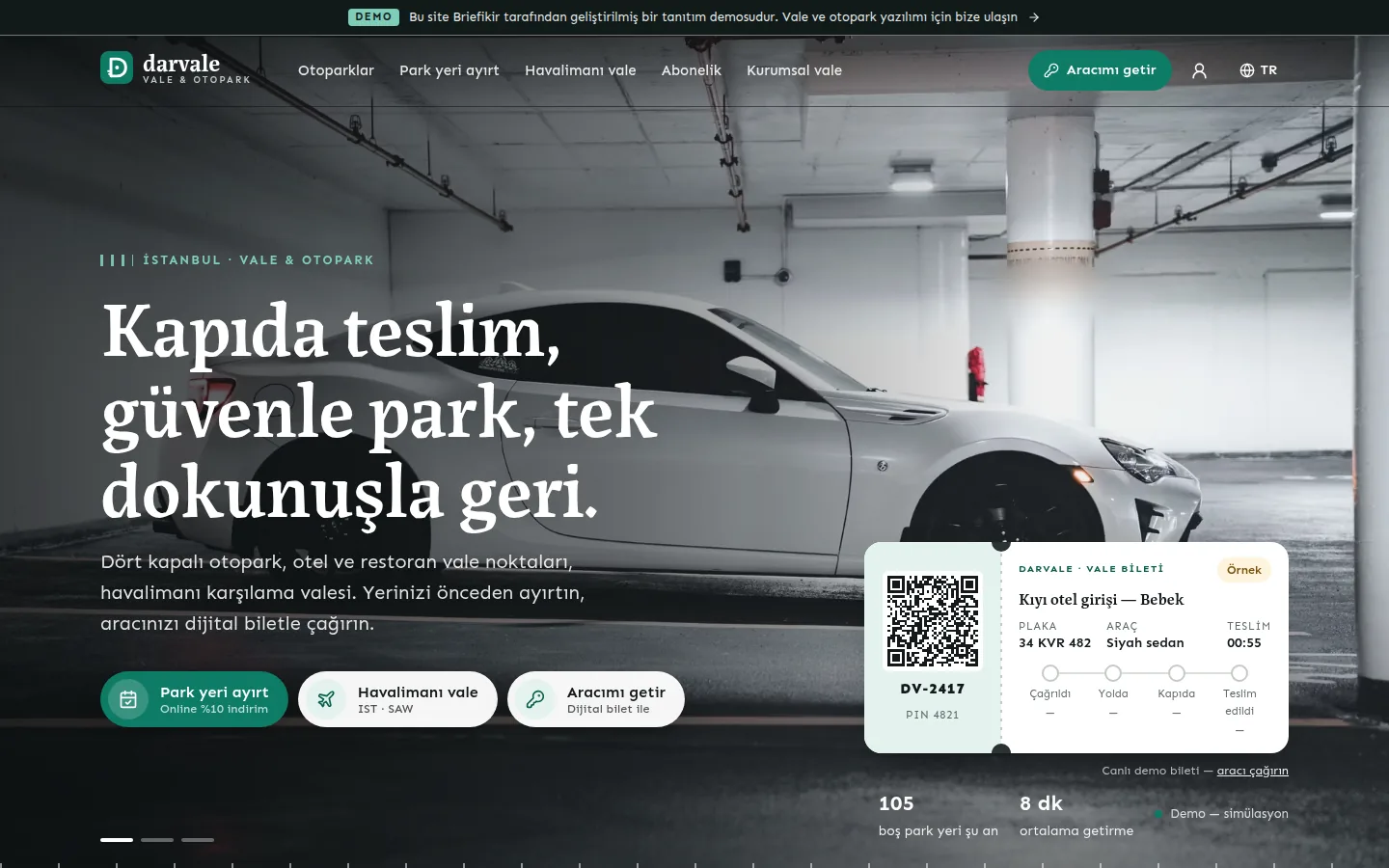Click the globe language icon
The image size is (1389, 868).
1247,70
